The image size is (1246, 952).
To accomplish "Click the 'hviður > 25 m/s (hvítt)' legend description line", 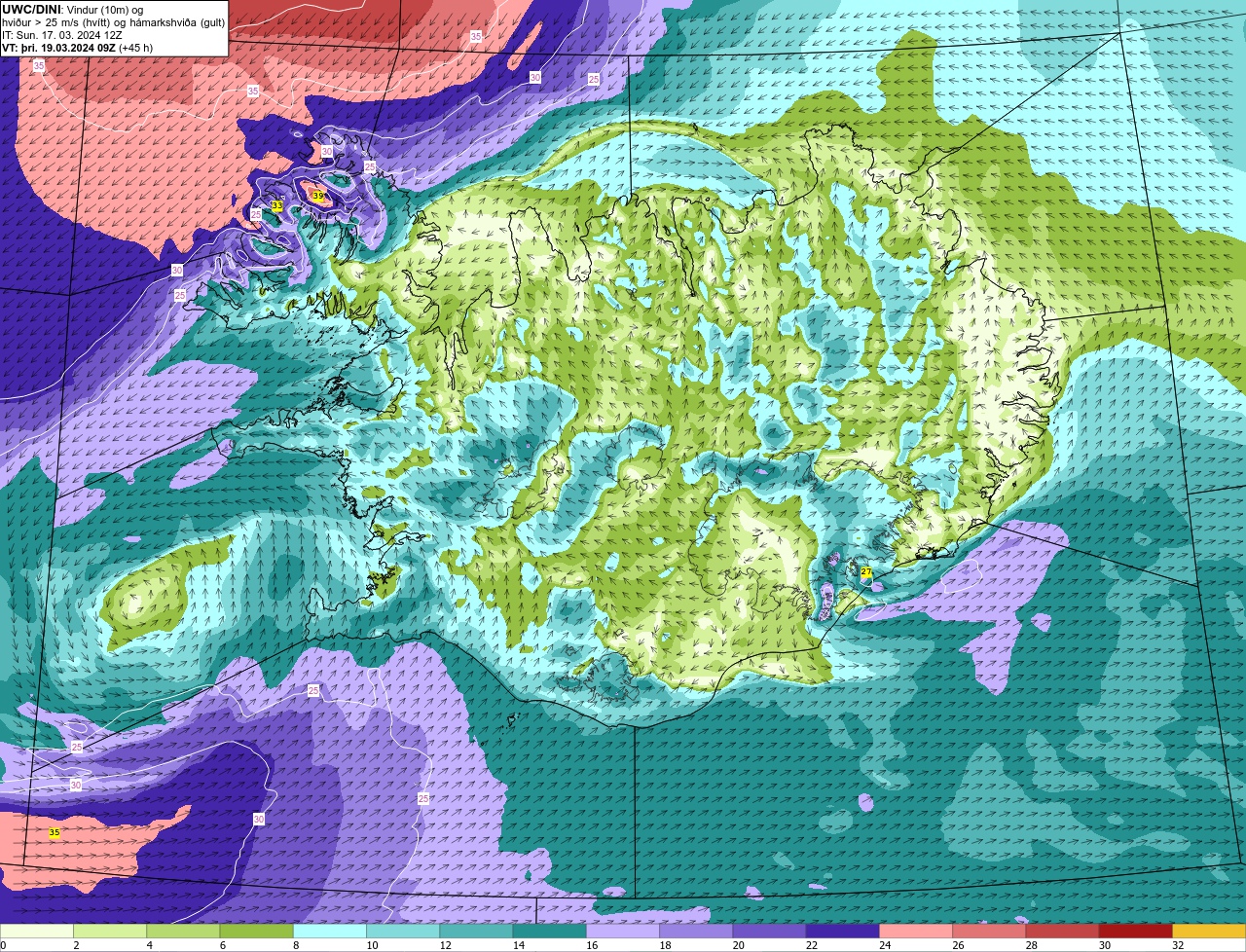I will point(114,22).
